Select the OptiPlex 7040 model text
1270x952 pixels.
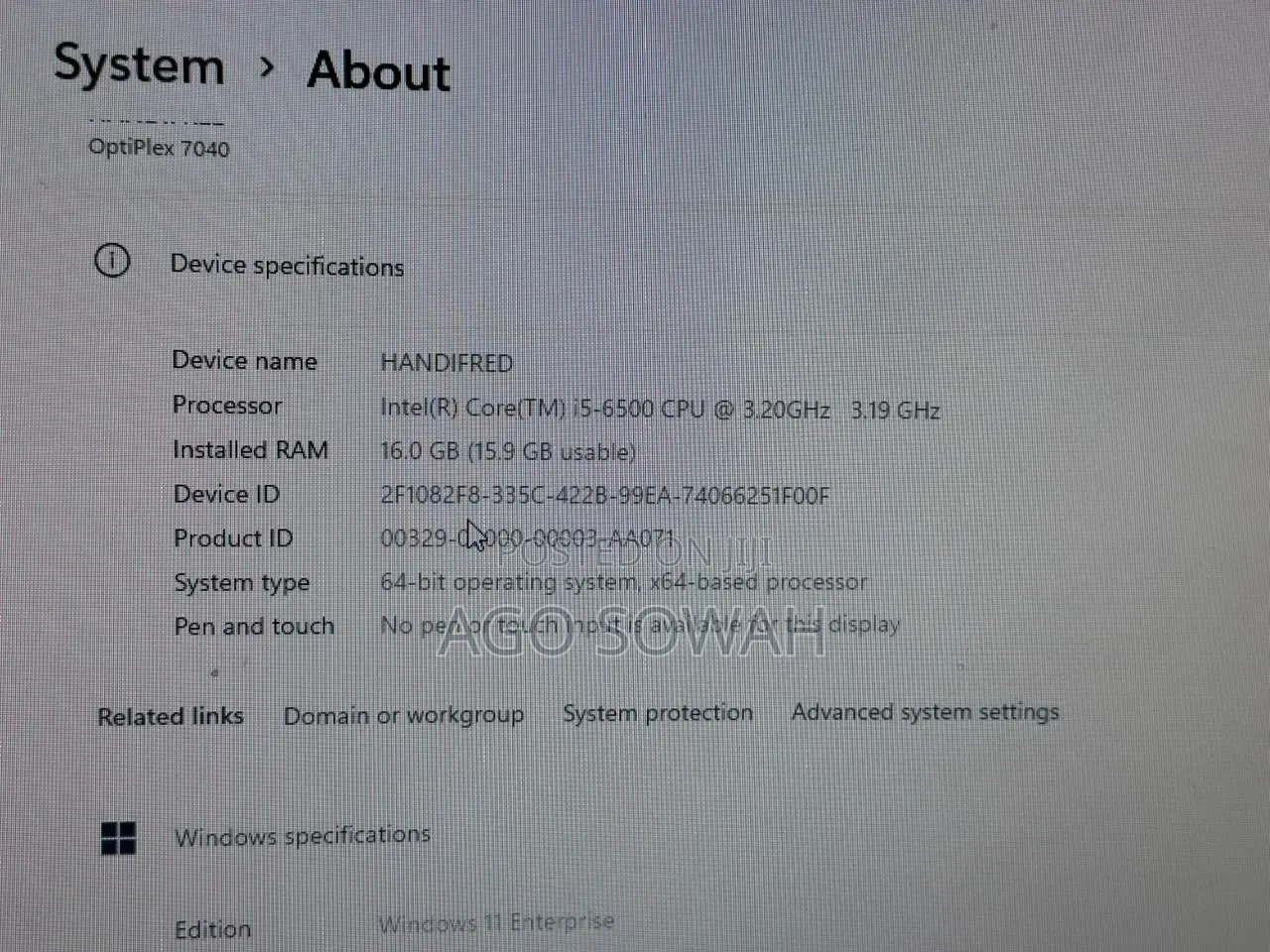[x=159, y=148]
